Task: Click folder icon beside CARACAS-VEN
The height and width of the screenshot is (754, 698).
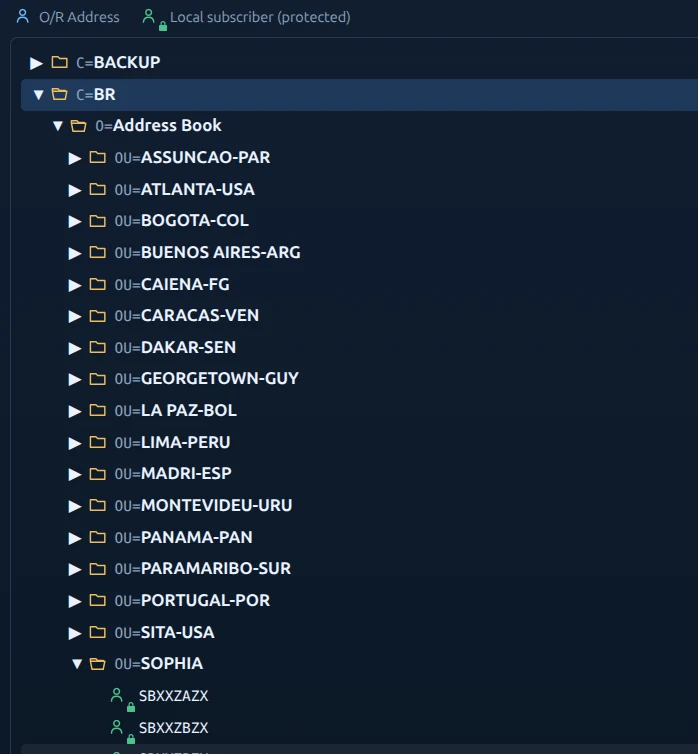Action: click(x=98, y=315)
